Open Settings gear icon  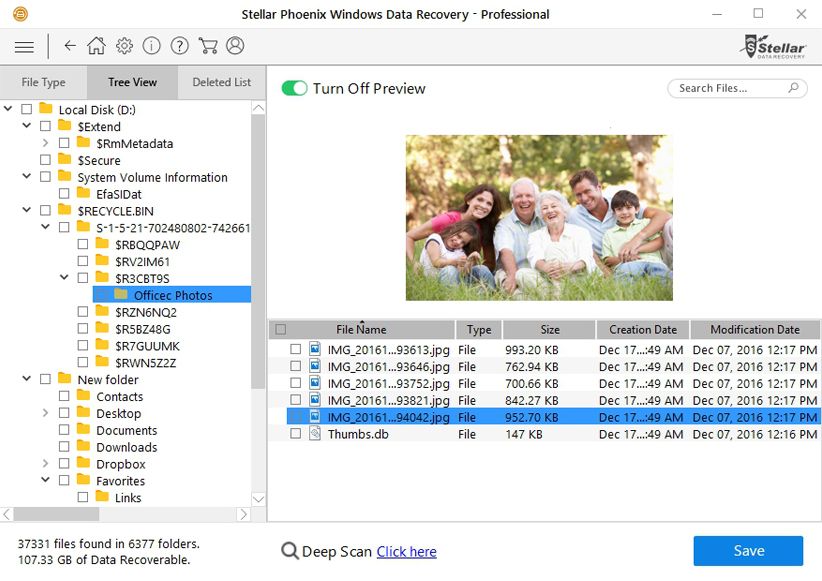tap(124, 46)
